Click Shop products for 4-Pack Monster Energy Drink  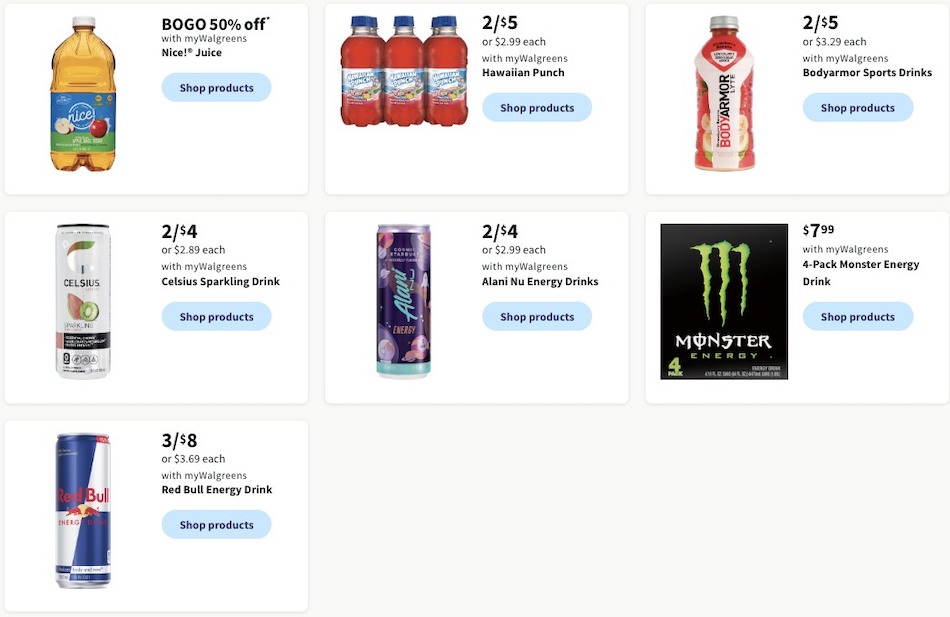coord(857,316)
